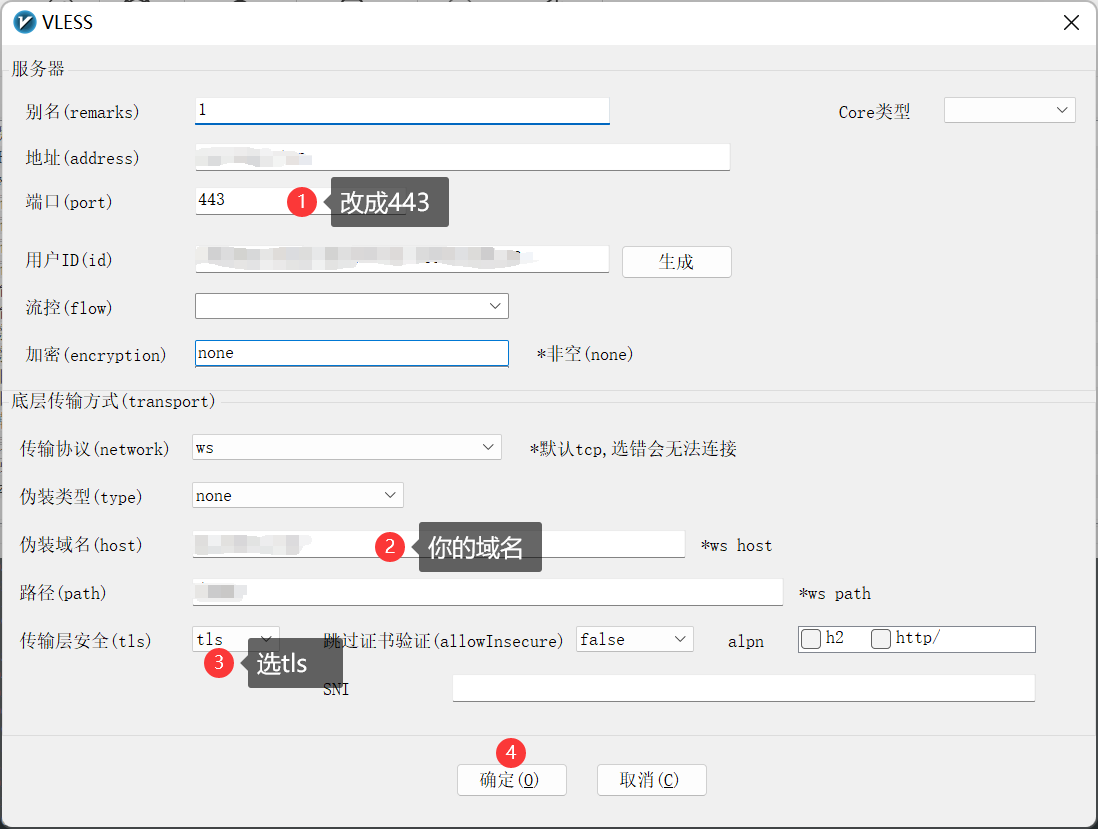Click the 别名(remarks) input field
Image resolution: width=1098 pixels, height=829 pixels.
(x=401, y=110)
